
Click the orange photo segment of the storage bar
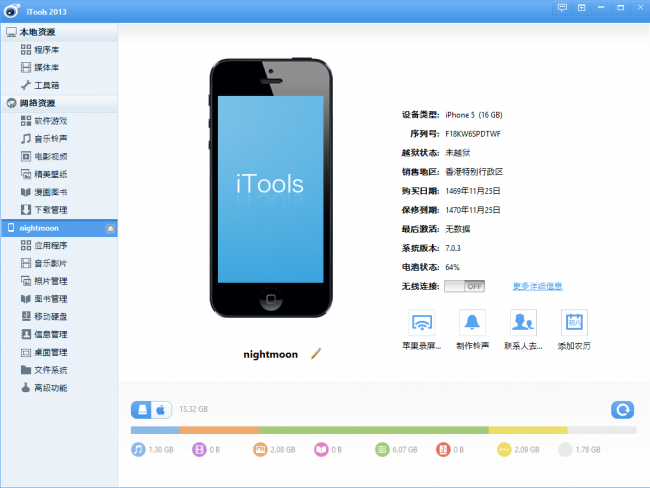tap(219, 430)
